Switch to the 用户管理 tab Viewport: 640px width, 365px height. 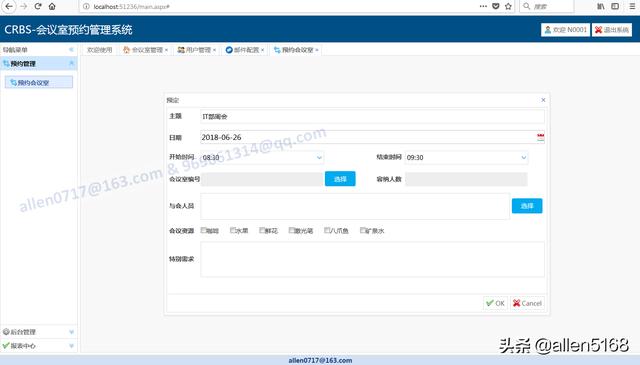coord(196,50)
